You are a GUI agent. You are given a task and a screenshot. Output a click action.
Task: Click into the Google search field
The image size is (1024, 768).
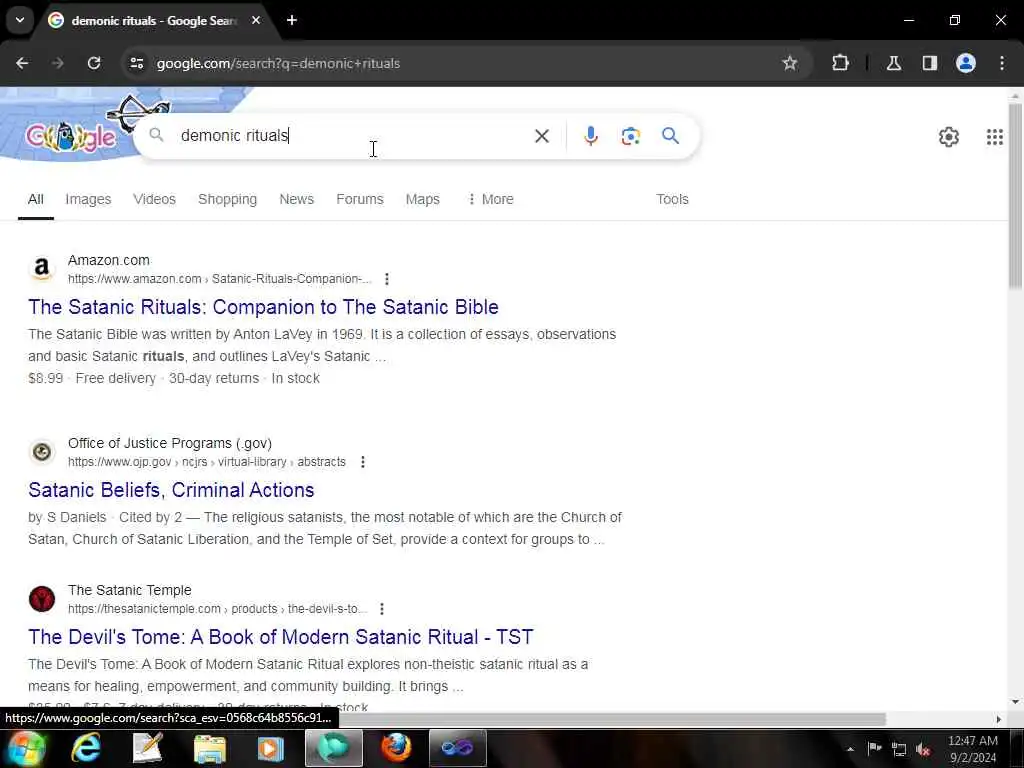click(353, 136)
